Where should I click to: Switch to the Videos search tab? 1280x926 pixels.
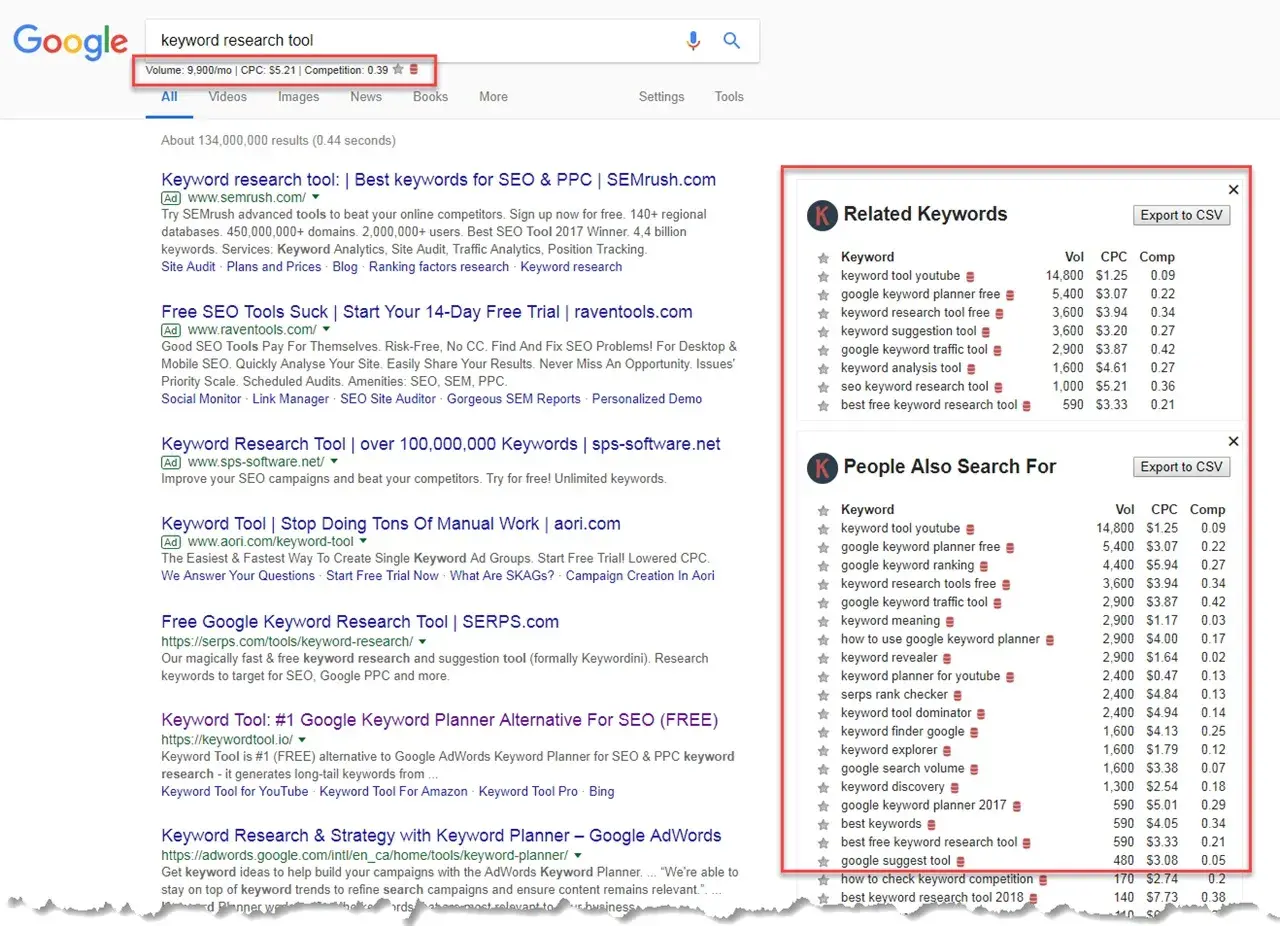228,97
